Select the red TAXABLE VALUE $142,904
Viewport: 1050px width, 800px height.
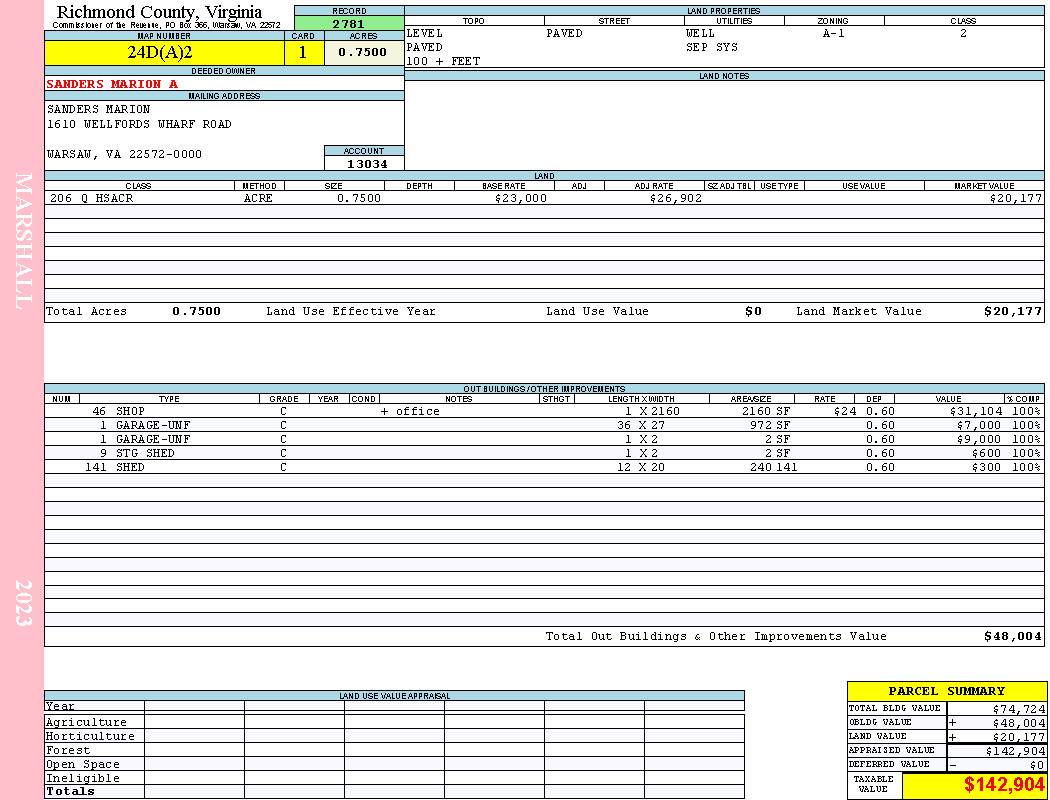1004,785
